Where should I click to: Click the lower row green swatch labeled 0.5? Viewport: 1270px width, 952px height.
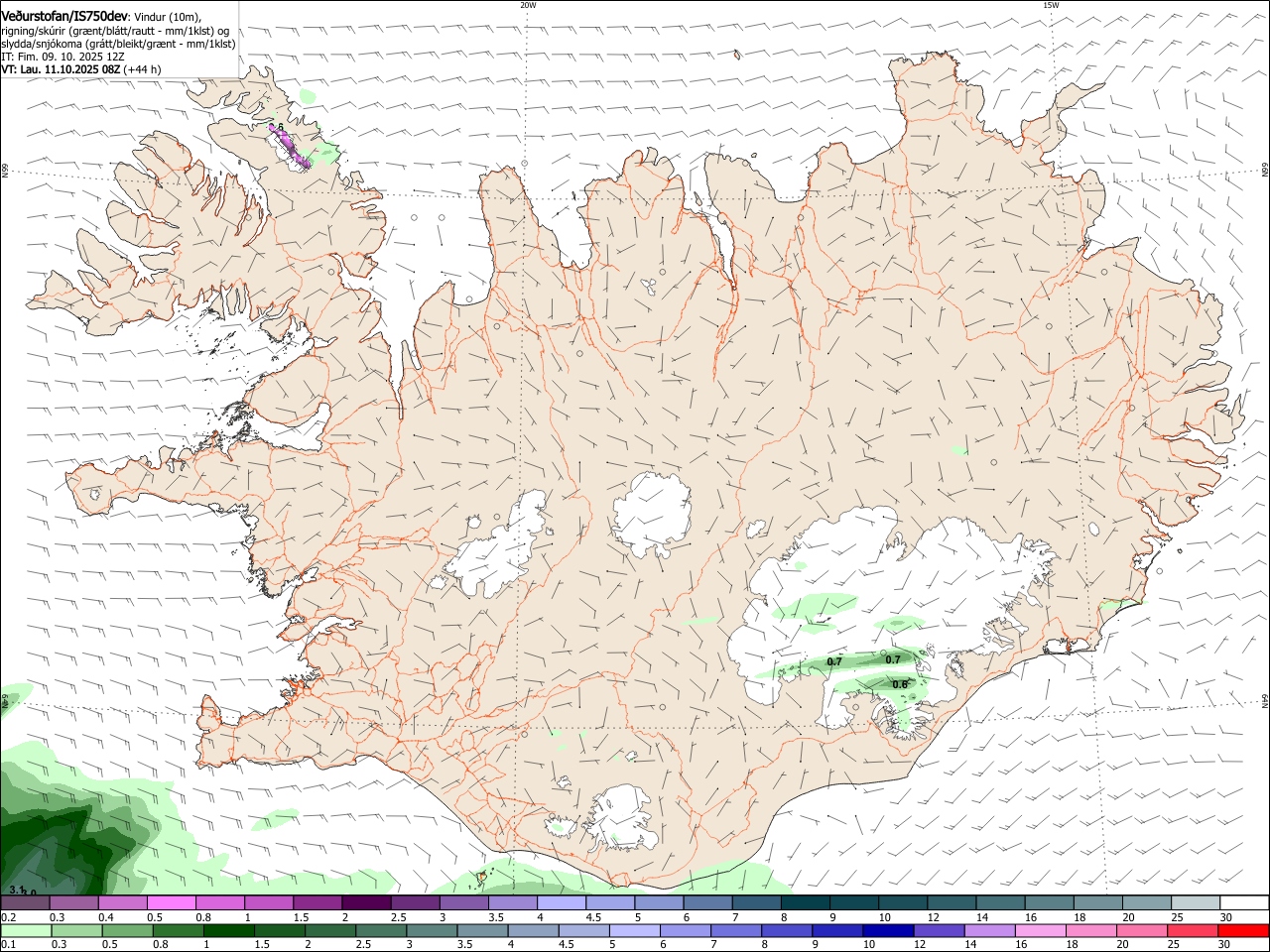pyautogui.click(x=128, y=931)
